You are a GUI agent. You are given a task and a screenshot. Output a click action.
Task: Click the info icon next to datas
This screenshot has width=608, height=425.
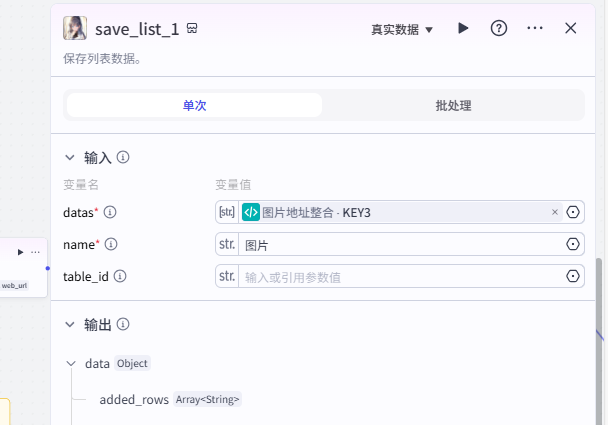coord(111,212)
